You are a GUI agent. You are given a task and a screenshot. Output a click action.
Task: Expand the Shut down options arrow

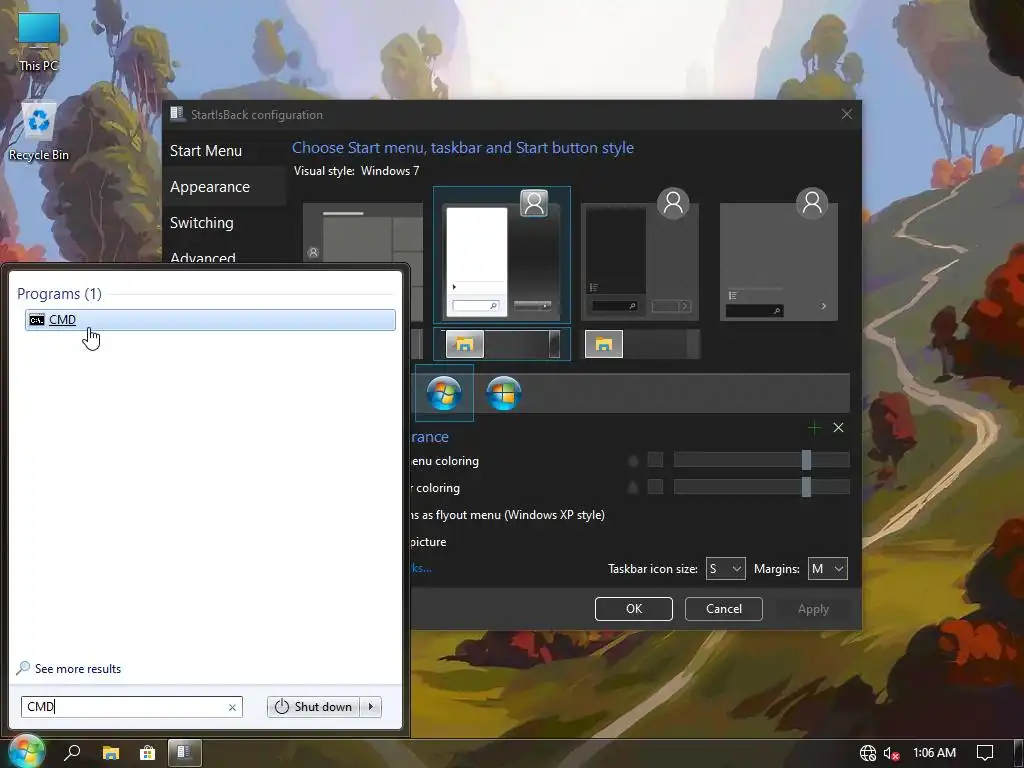(371, 707)
